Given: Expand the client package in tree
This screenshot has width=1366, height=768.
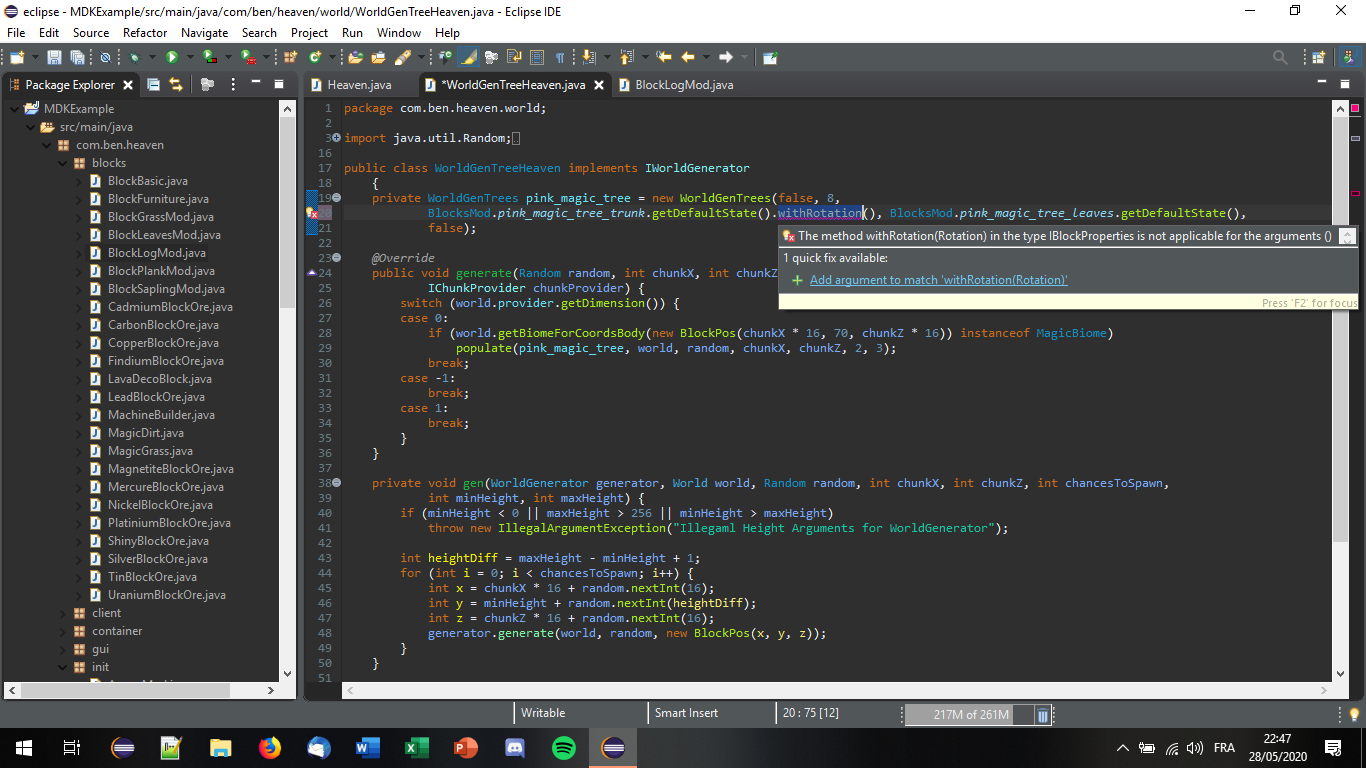Looking at the screenshot, I should (63, 613).
